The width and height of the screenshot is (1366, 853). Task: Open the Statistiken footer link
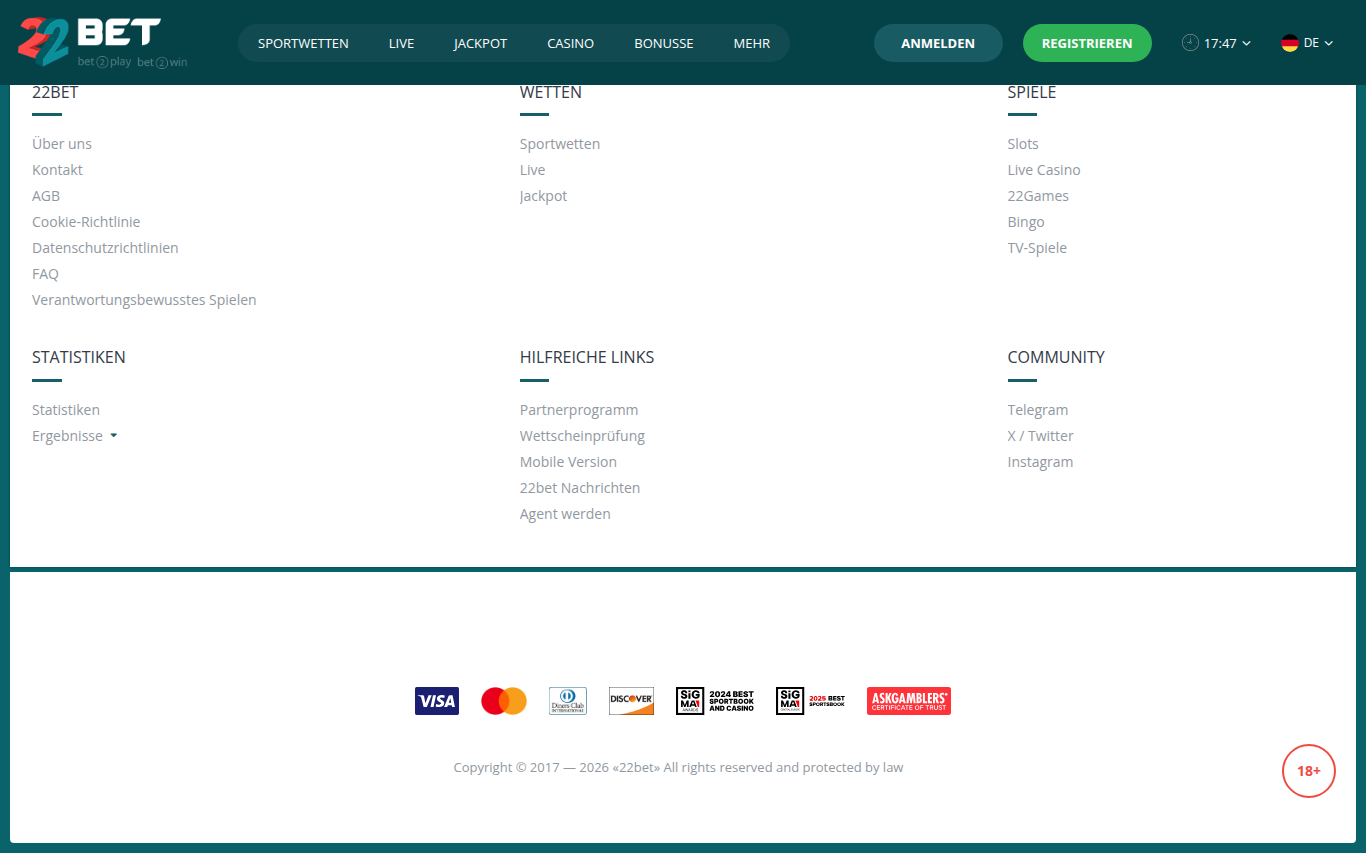click(x=66, y=410)
